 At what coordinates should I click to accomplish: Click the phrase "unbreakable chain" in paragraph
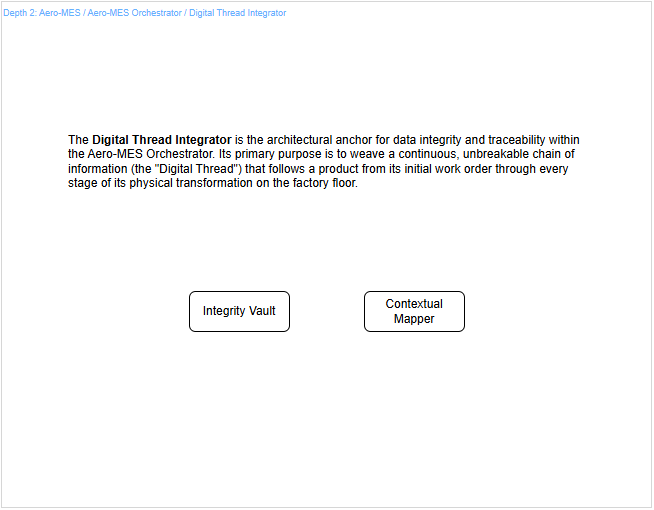(510, 155)
